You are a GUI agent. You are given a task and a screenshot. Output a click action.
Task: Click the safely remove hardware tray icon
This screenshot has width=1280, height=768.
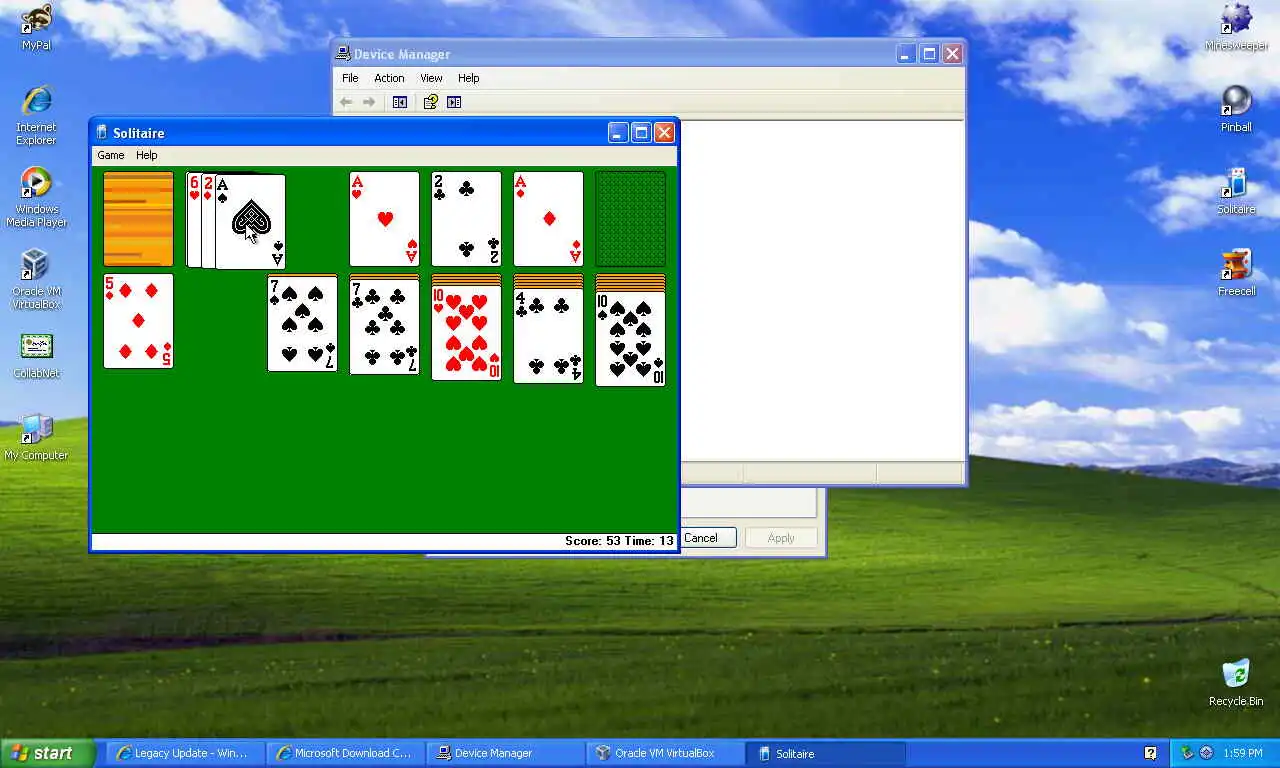pos(1187,753)
